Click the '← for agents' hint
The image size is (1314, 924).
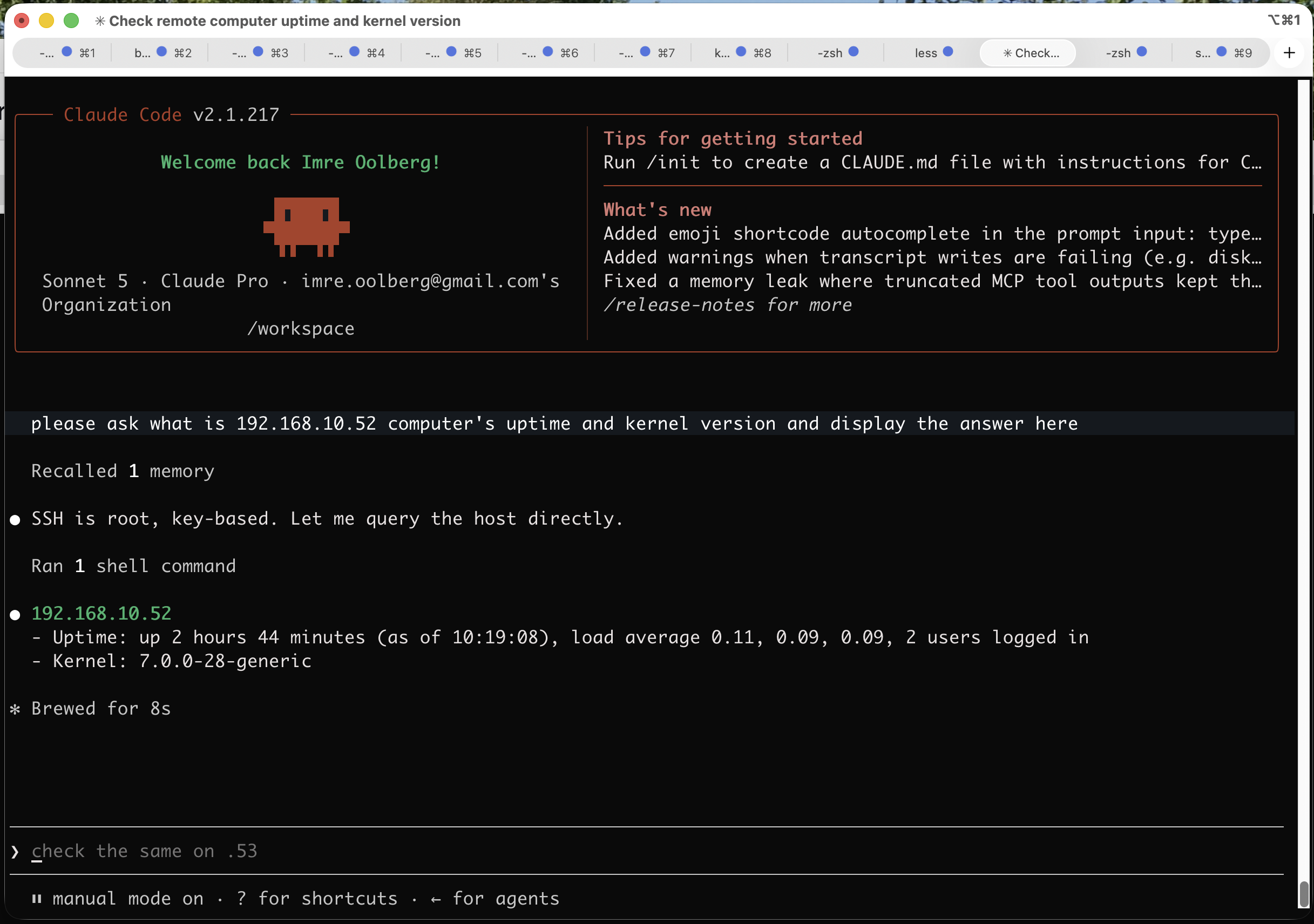pos(495,899)
